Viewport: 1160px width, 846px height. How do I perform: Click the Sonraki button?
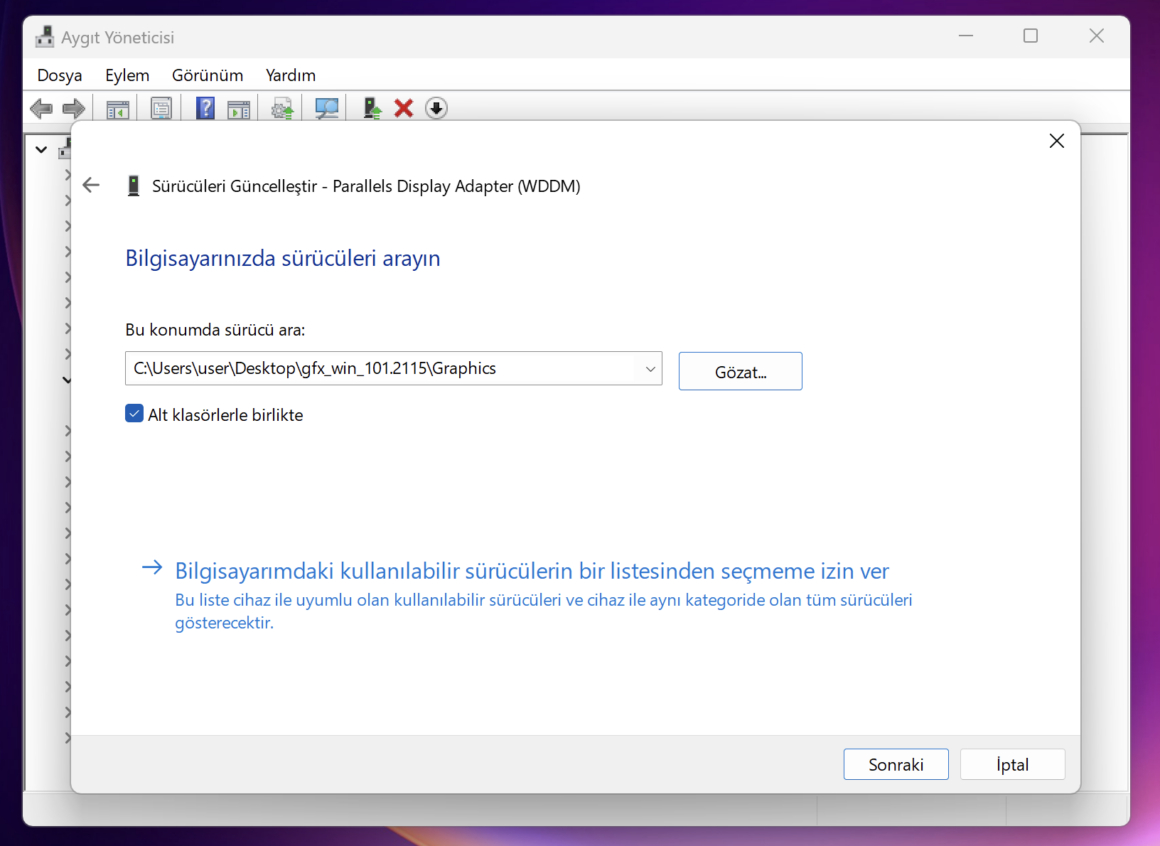pos(896,764)
